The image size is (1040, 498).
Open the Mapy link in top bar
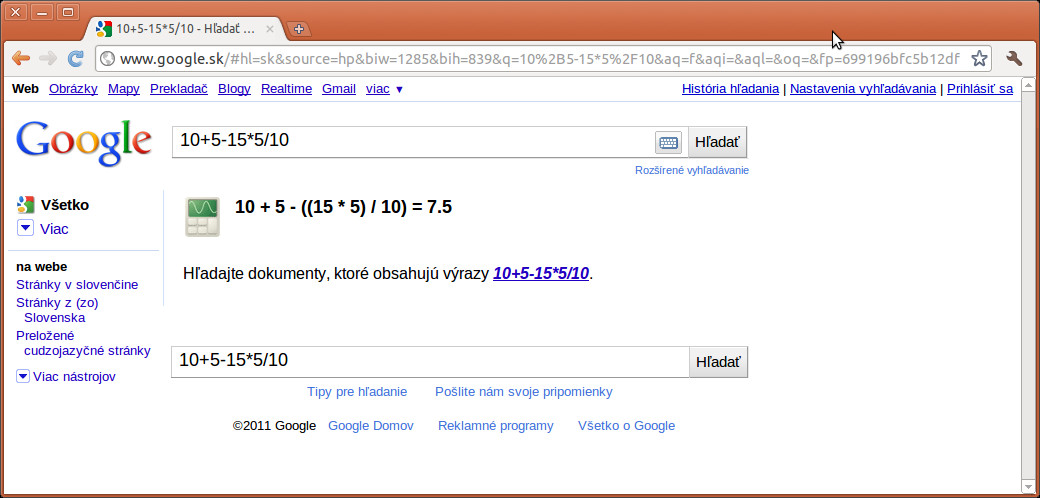(124, 89)
